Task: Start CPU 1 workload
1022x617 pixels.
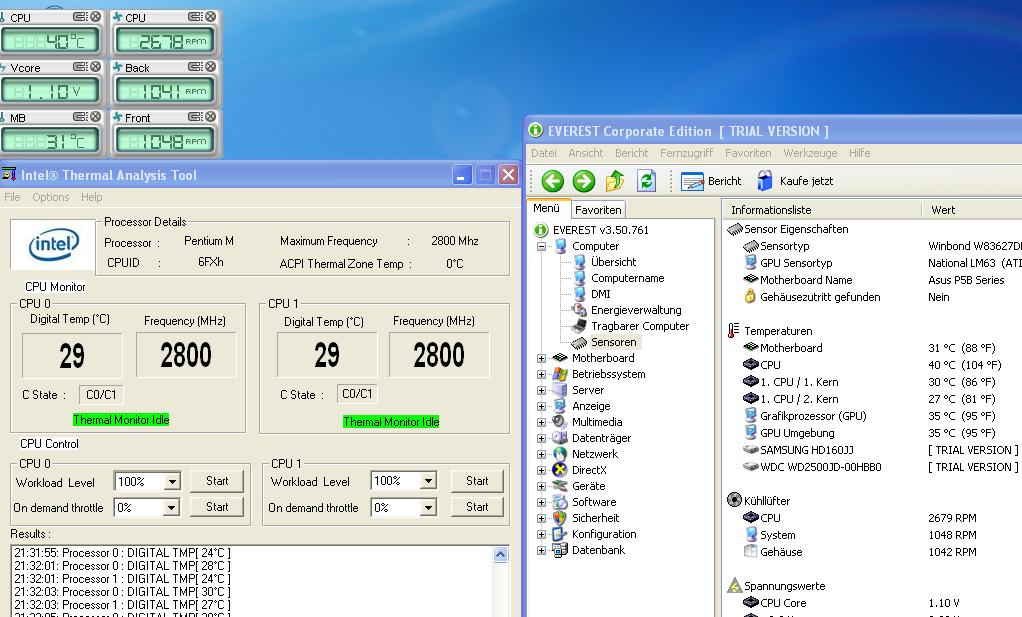Action: click(477, 481)
